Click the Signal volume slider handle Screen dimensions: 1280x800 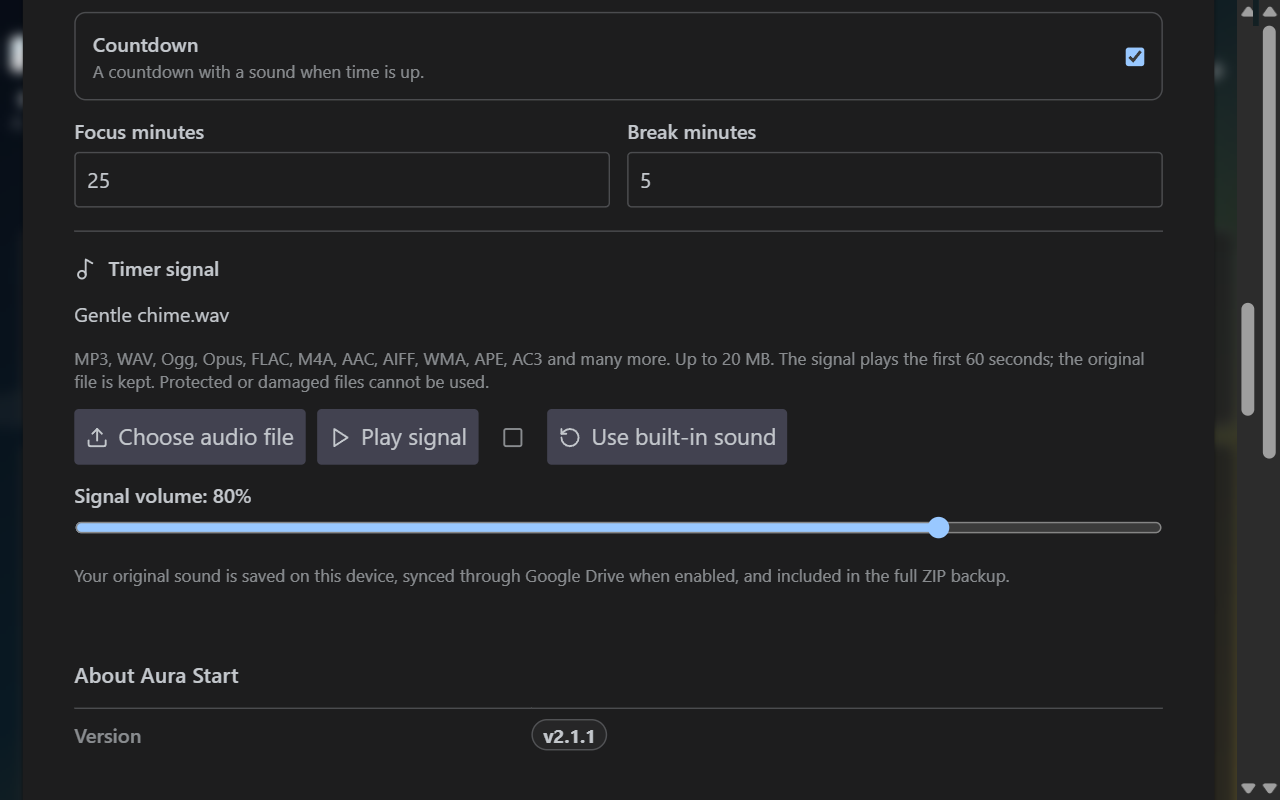click(x=938, y=528)
